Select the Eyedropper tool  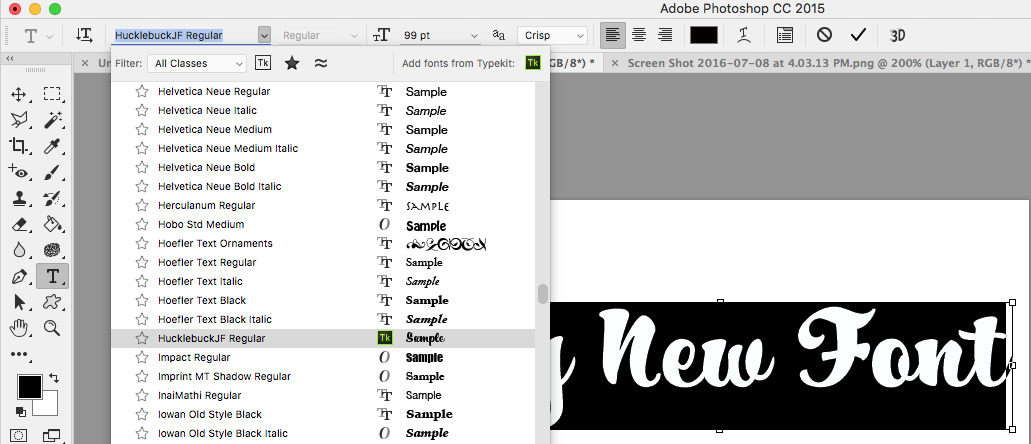coord(52,146)
